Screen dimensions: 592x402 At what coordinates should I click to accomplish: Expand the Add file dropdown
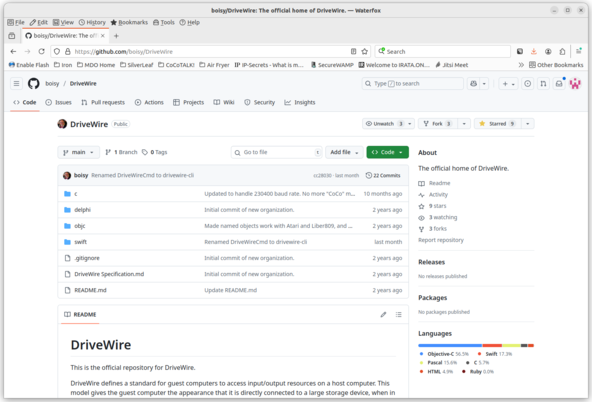click(344, 152)
